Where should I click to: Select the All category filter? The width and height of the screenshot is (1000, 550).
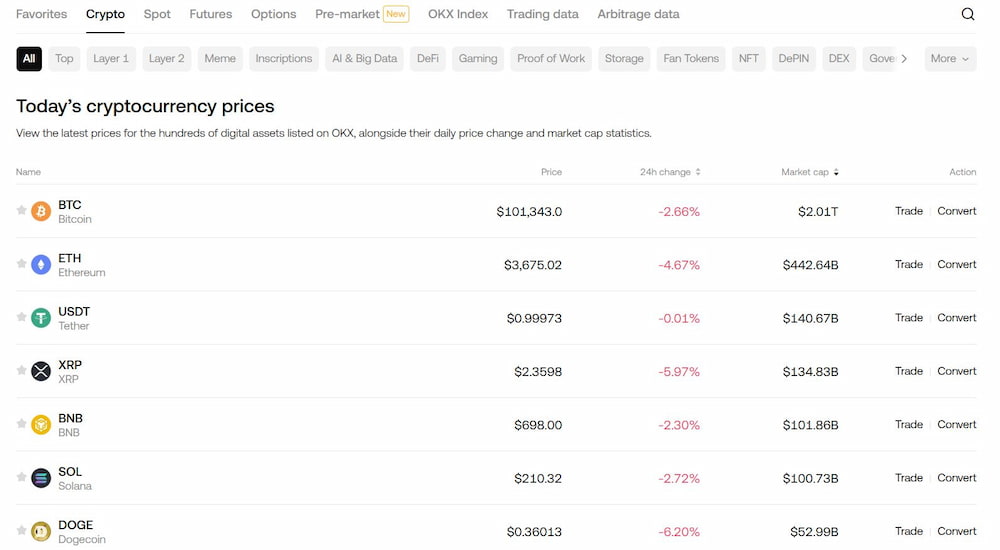29,59
